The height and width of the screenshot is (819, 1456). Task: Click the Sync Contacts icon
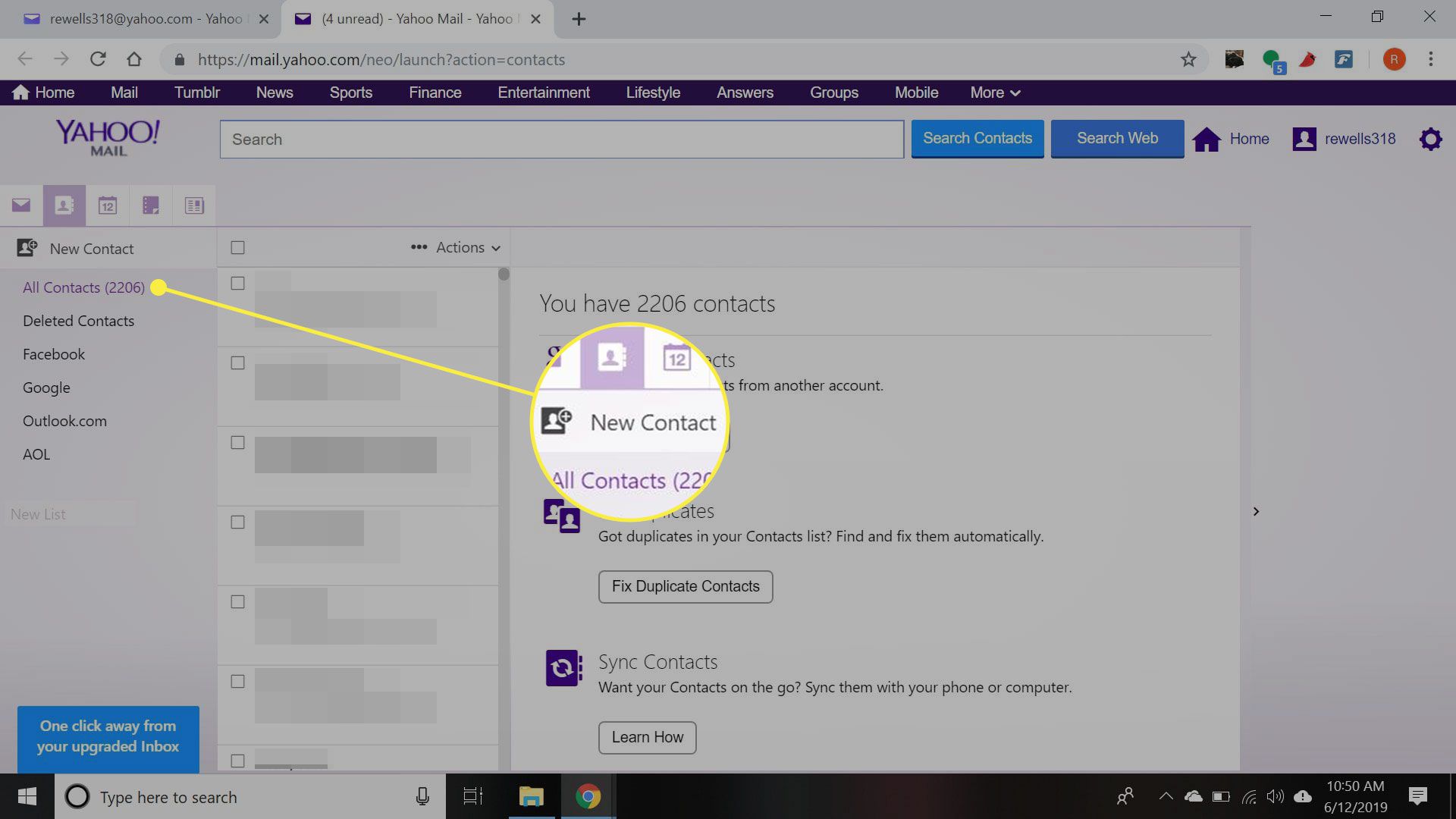[563, 668]
